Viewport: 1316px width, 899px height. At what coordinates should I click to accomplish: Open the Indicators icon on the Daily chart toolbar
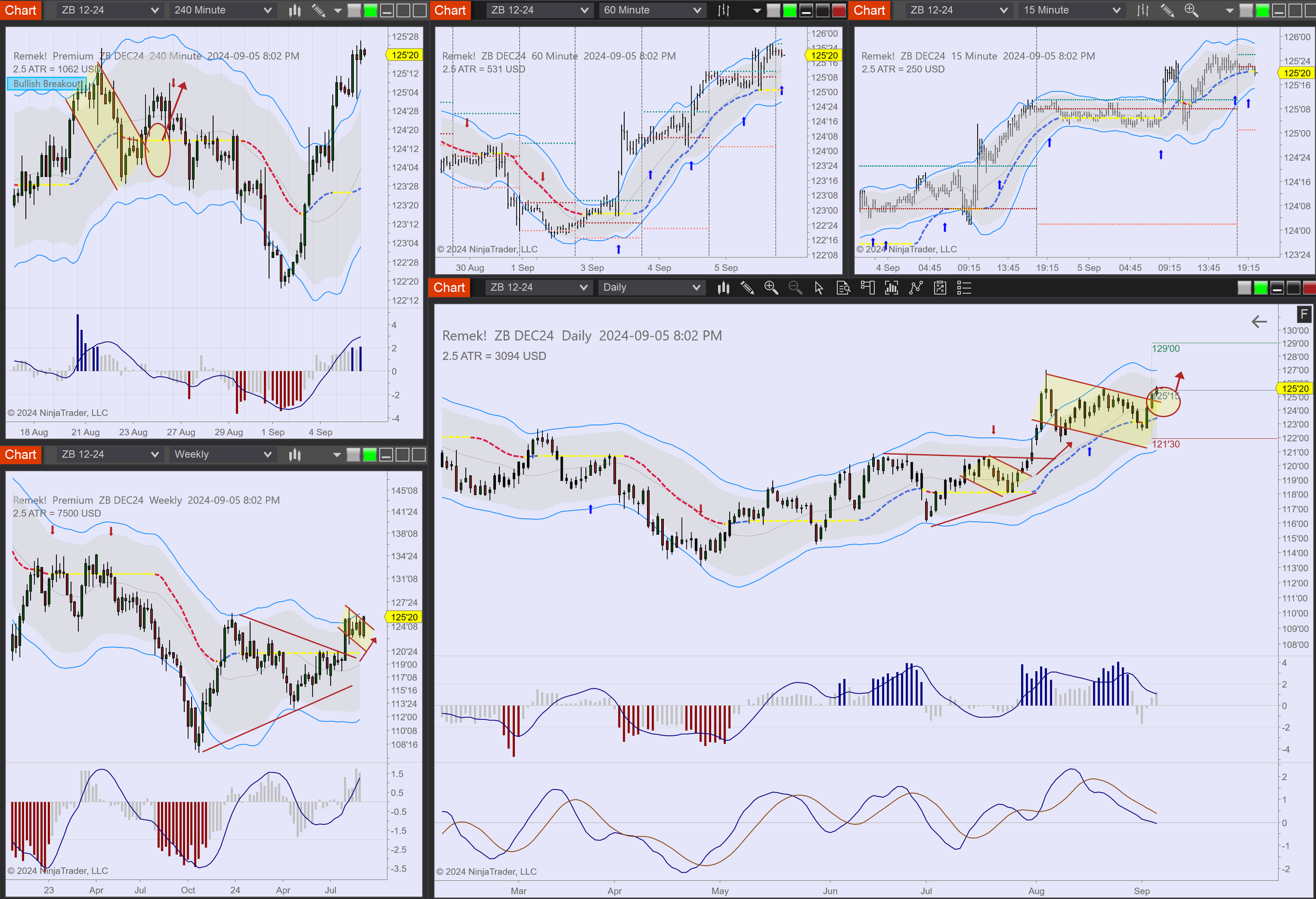[891, 288]
